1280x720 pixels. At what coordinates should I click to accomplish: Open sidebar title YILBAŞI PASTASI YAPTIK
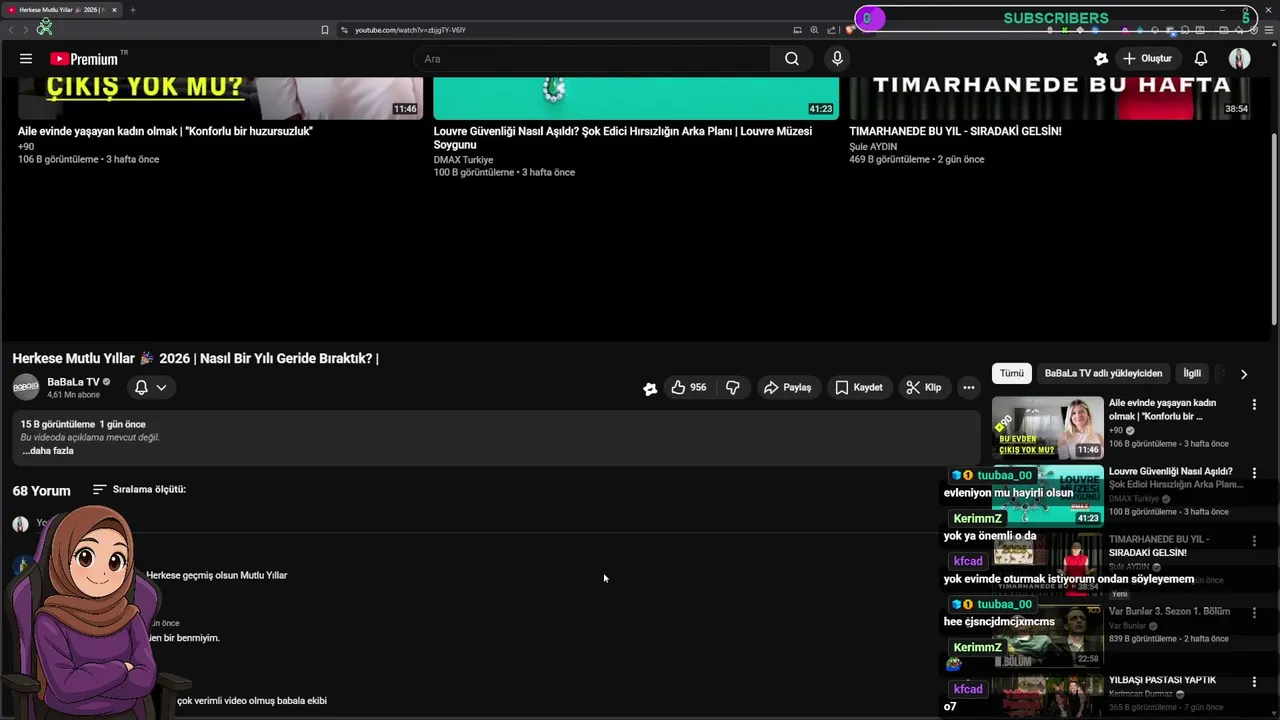click(1162, 680)
